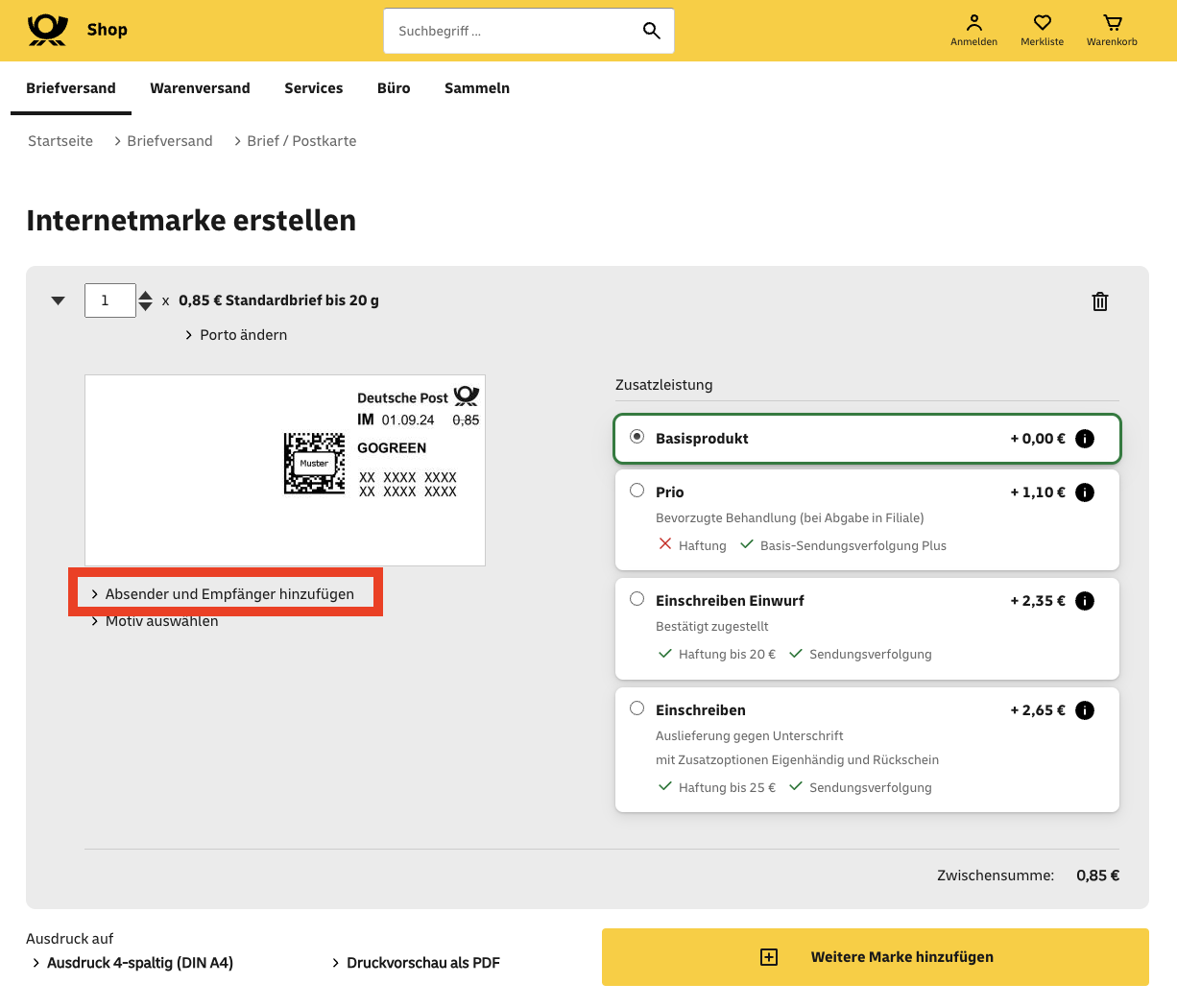
Task: Open Anmelden account icon
Action: click(x=973, y=30)
